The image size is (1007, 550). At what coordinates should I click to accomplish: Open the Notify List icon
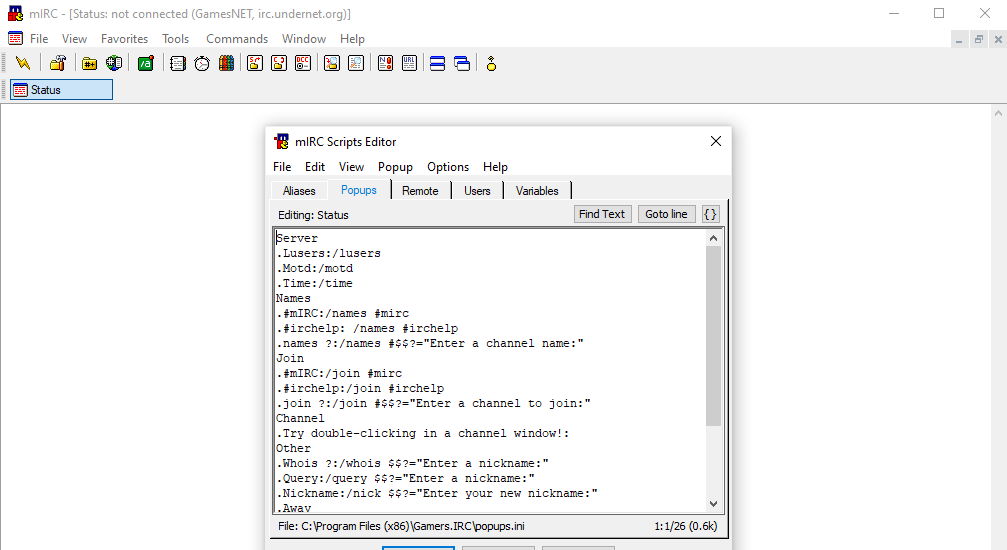tap(385, 64)
